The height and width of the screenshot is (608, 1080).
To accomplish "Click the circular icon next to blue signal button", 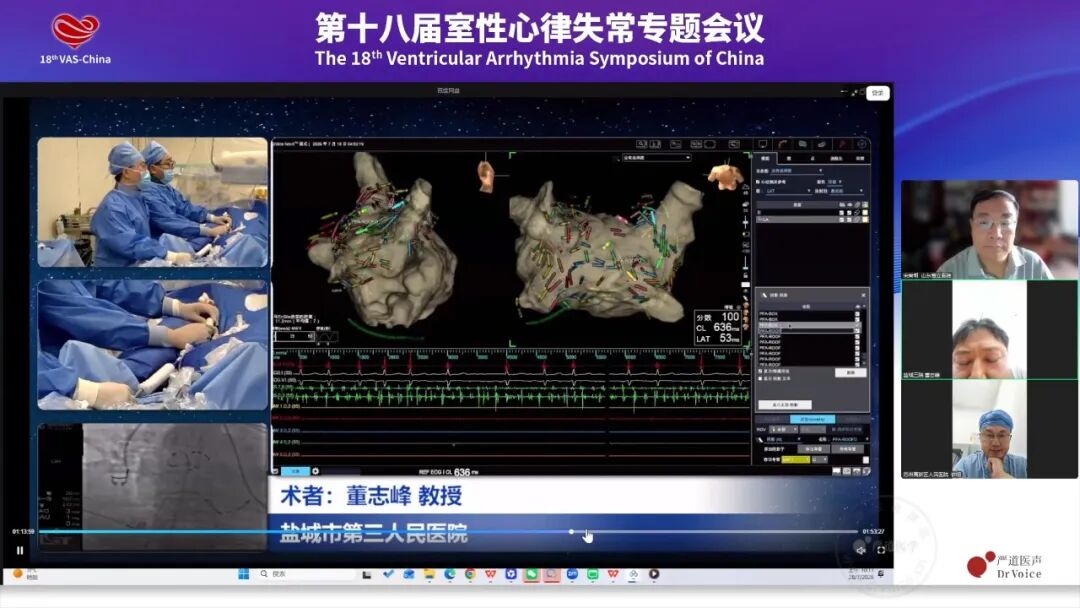I will point(315,471).
